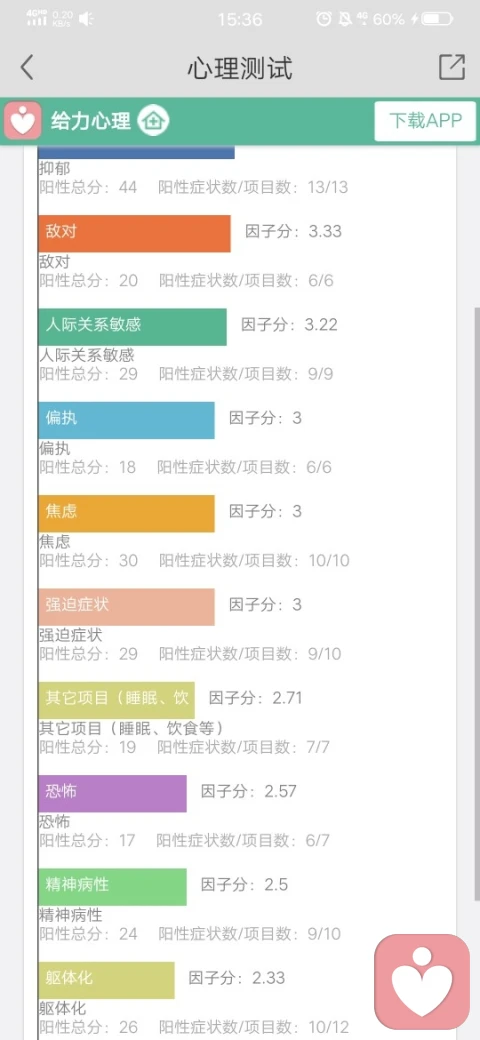480x1040 pixels.
Task: Tap the blue 偏执 bar
Action: [127, 420]
